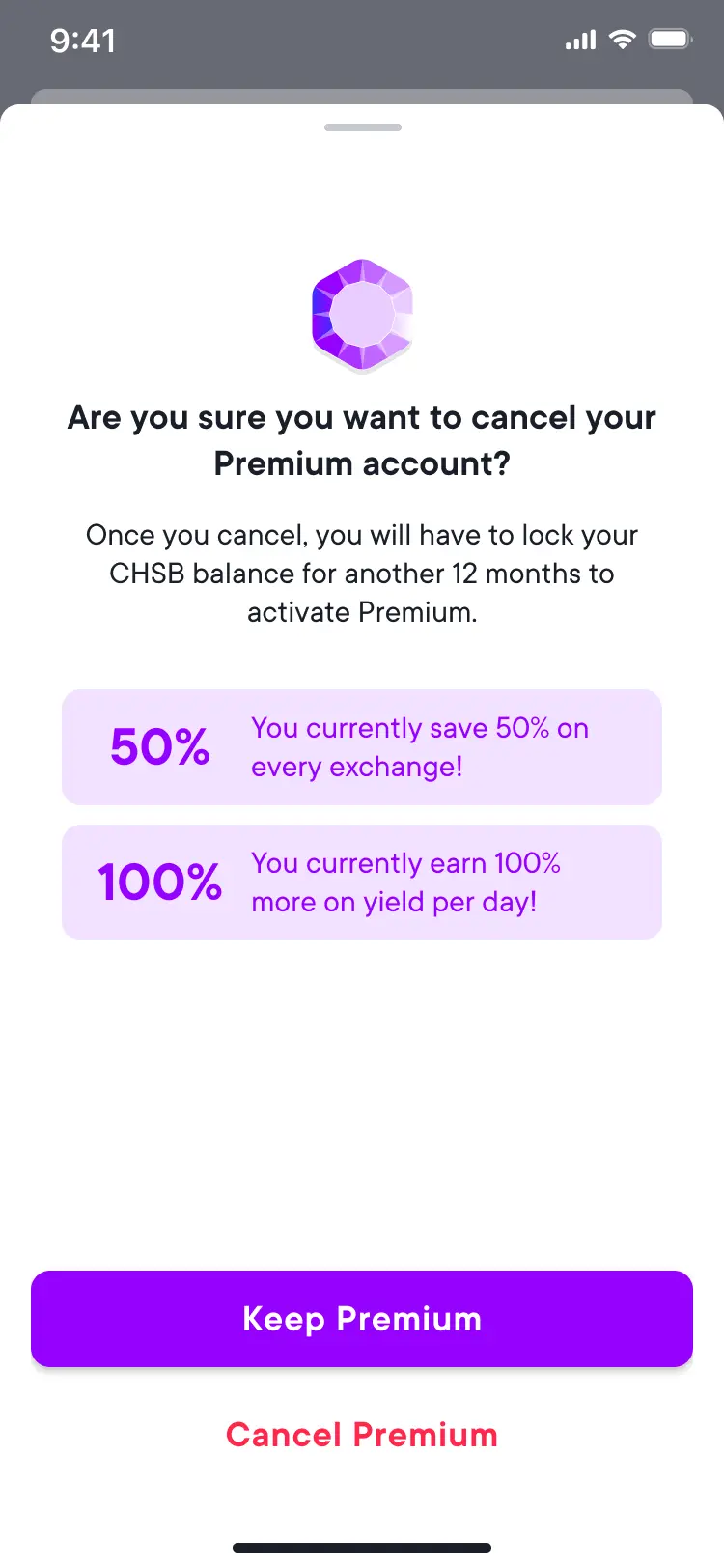Select the confirmation question heading text
Viewport: 724px width, 1568px height.
362,439
